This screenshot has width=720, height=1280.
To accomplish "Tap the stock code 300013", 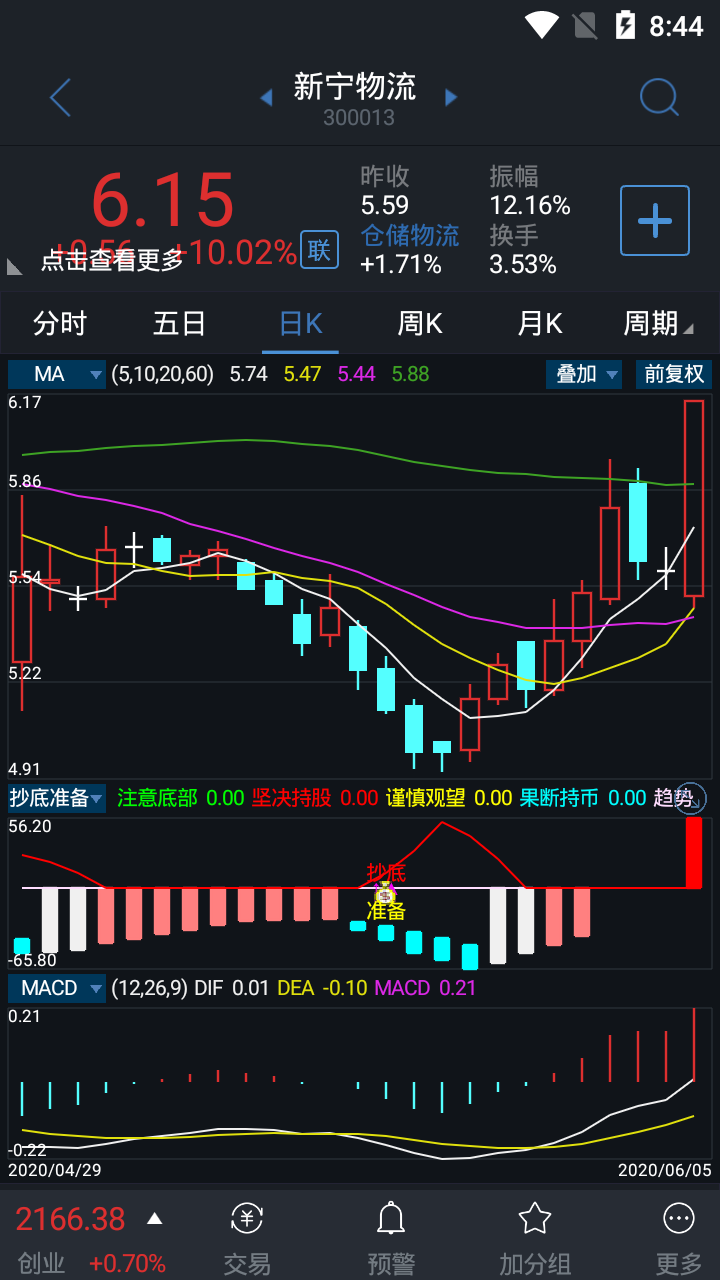I will click(359, 118).
